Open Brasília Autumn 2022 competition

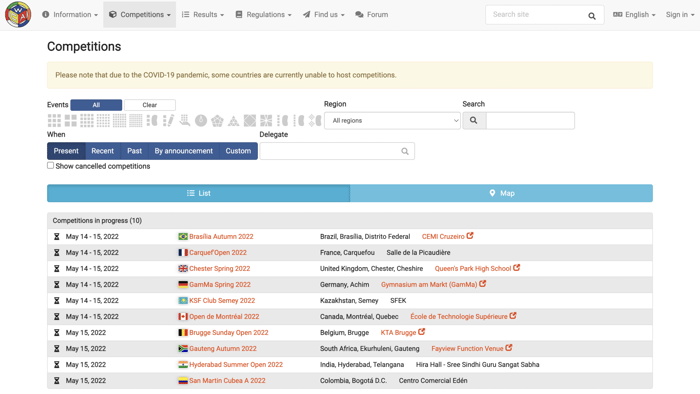221,236
